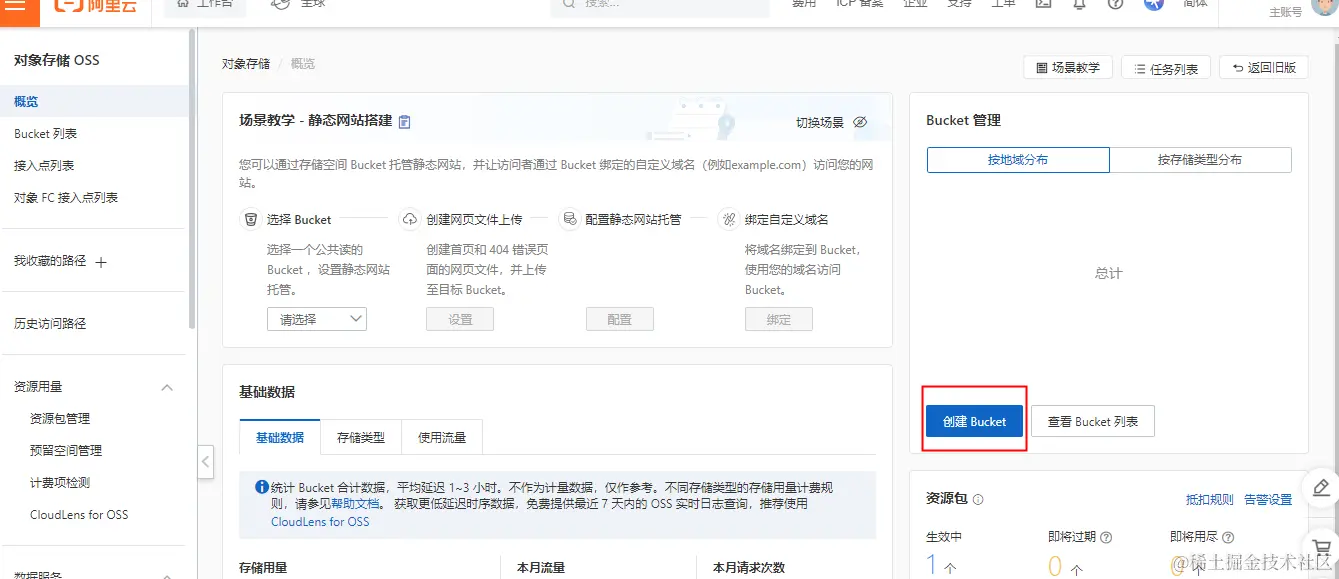Open the 抵扣规则 link
This screenshot has height=579, width=1339.
pyautogui.click(x=1209, y=500)
